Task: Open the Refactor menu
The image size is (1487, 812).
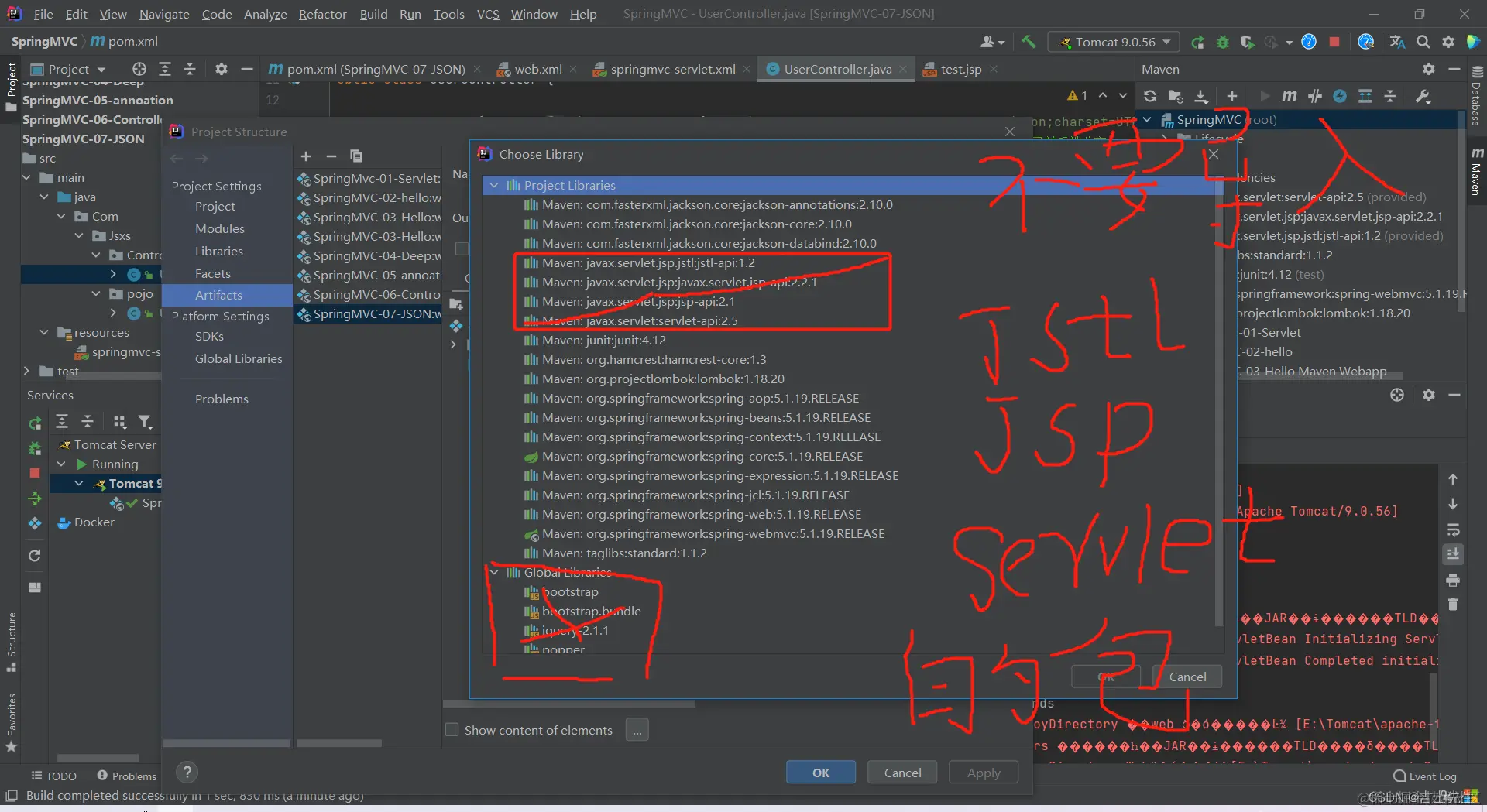Action: (322, 14)
